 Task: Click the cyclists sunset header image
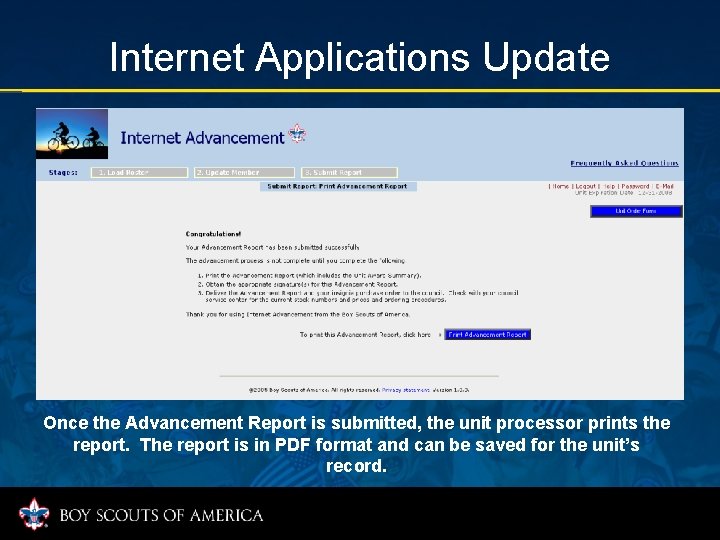coord(72,134)
